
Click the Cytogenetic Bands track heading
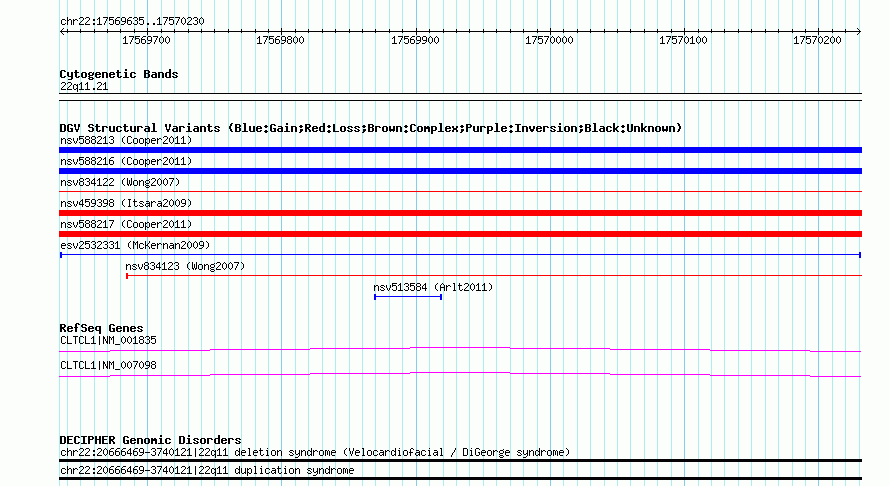point(119,74)
